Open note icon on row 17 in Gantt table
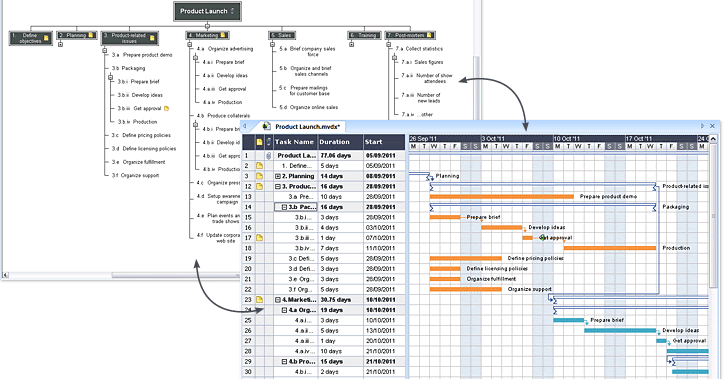 260,238
